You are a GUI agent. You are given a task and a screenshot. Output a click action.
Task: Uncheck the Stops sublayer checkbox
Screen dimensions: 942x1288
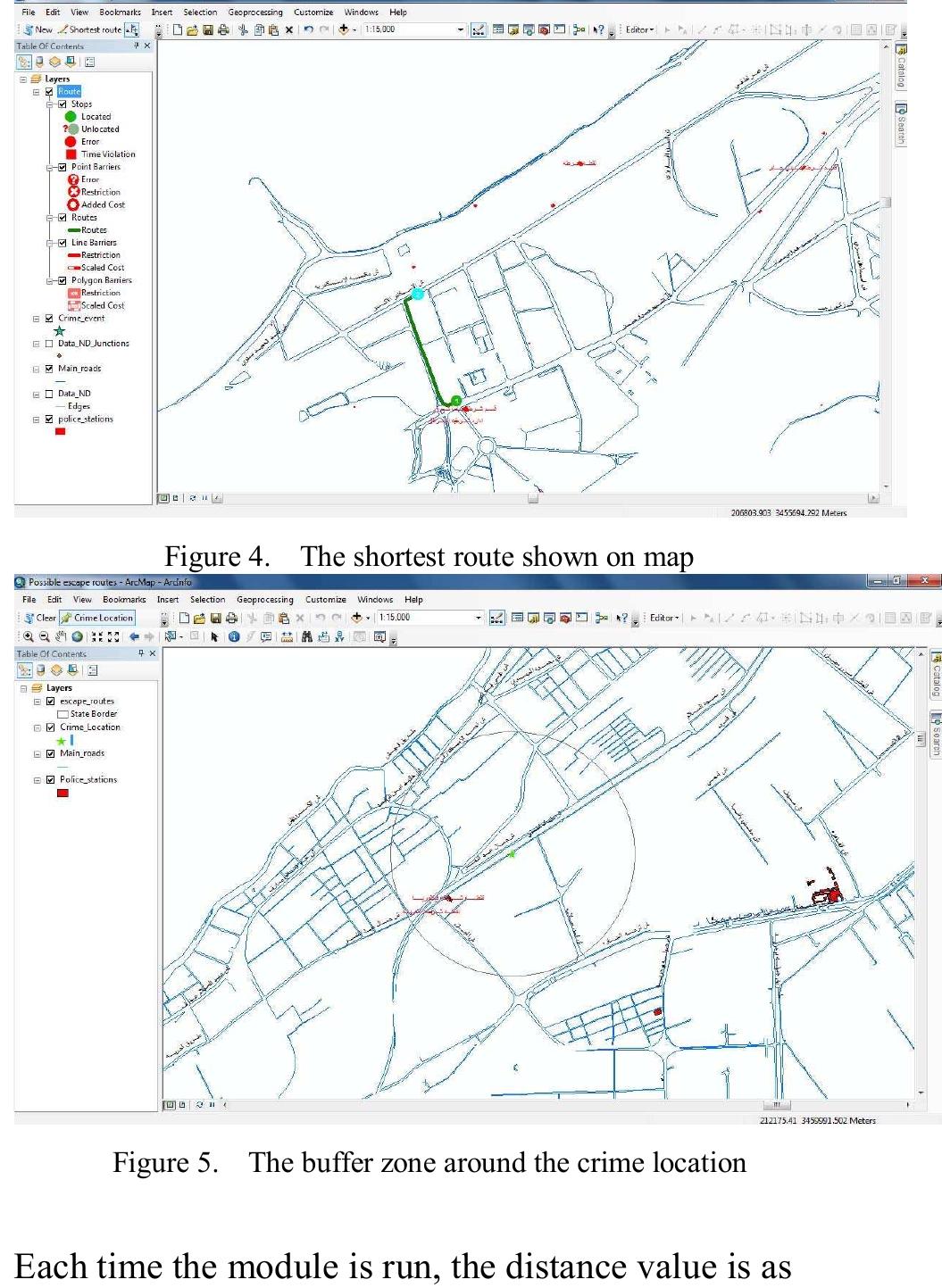tap(62, 104)
